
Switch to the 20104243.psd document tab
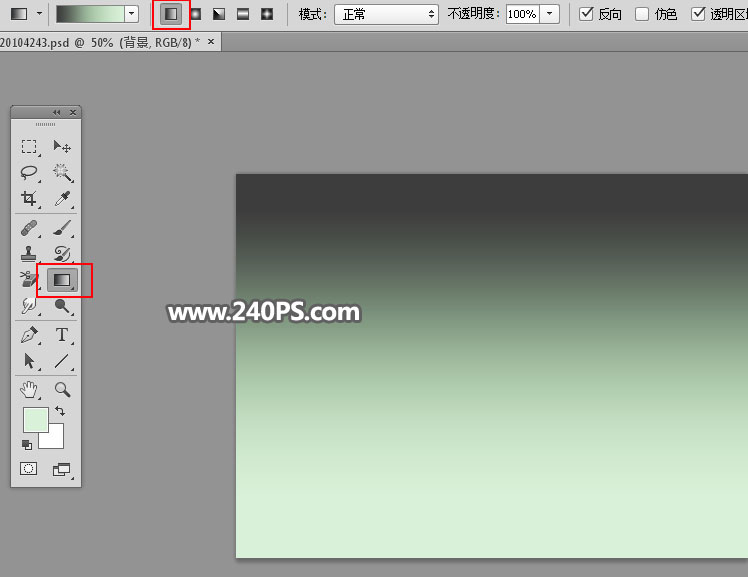tap(100, 42)
